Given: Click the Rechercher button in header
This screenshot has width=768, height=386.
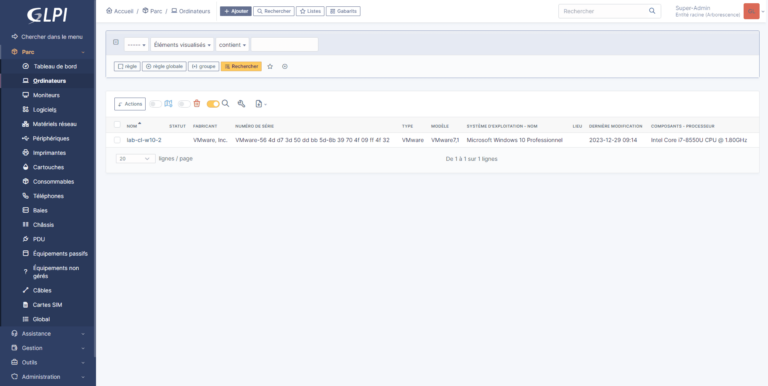Looking at the screenshot, I should pyautogui.click(x=274, y=11).
